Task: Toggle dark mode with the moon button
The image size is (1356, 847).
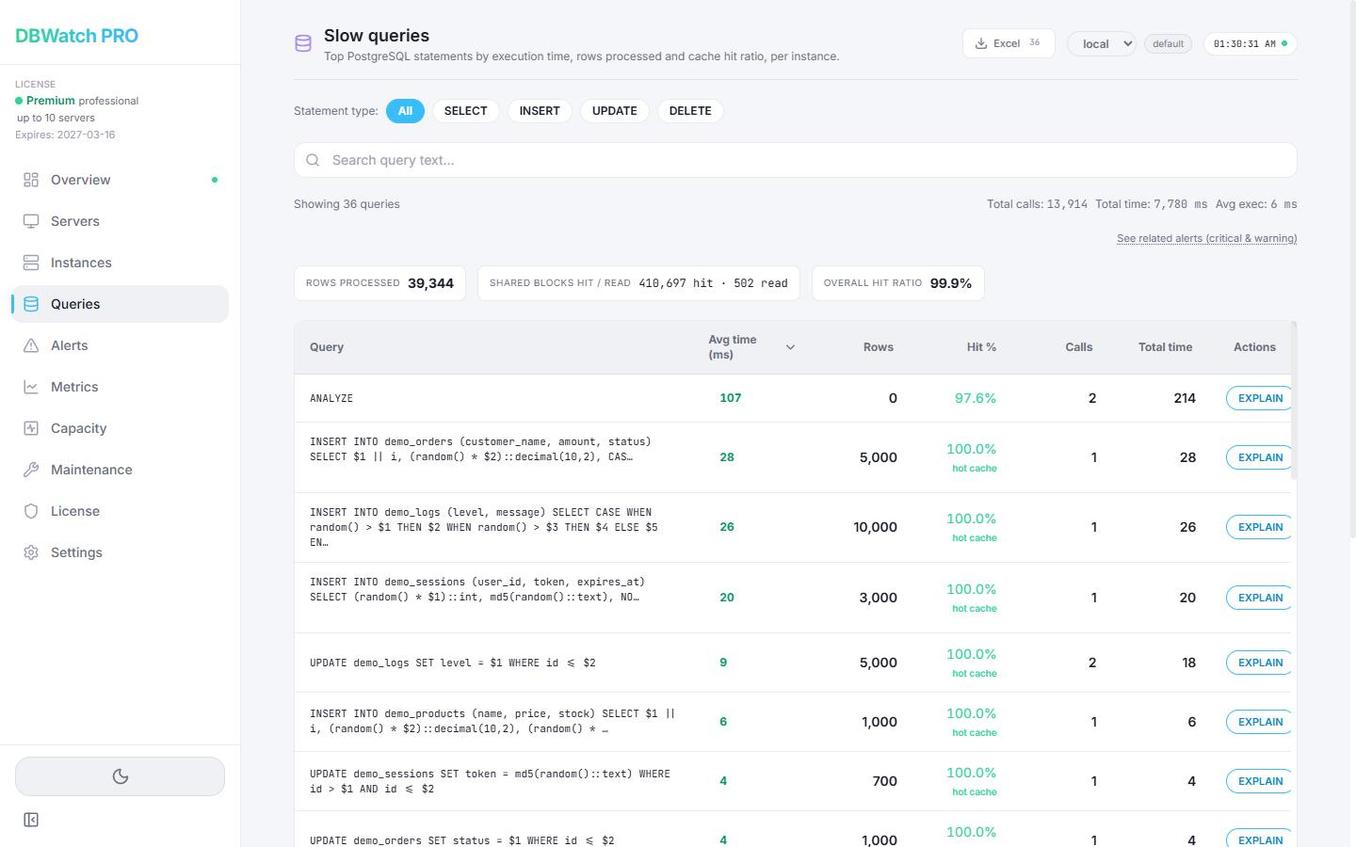Action: click(120, 775)
